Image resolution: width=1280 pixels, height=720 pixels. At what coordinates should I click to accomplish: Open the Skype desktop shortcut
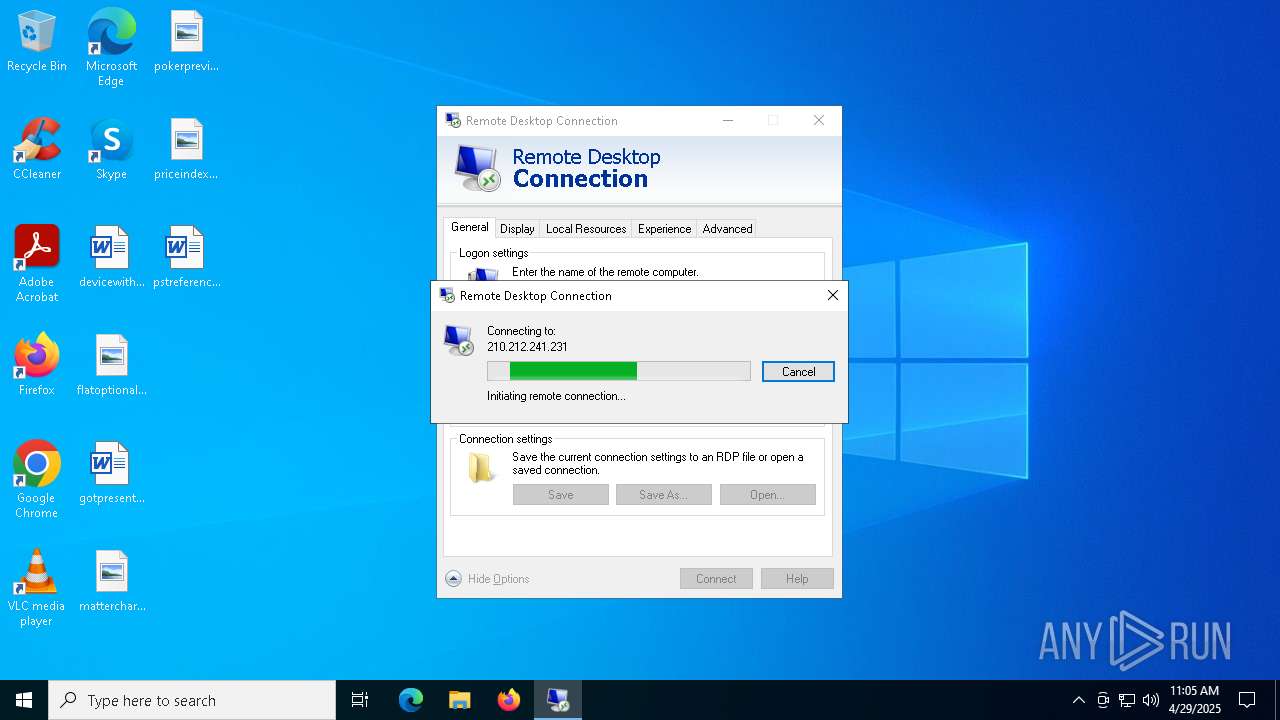(x=111, y=150)
